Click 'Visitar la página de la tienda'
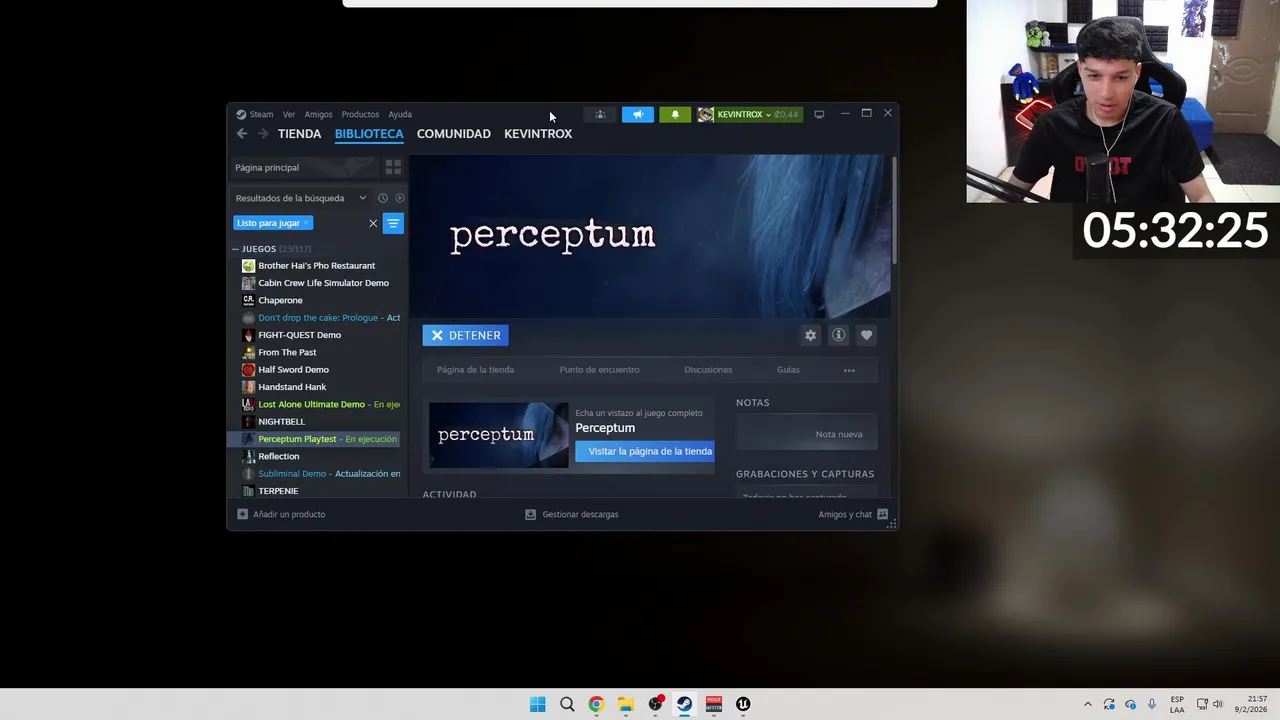 tap(645, 451)
